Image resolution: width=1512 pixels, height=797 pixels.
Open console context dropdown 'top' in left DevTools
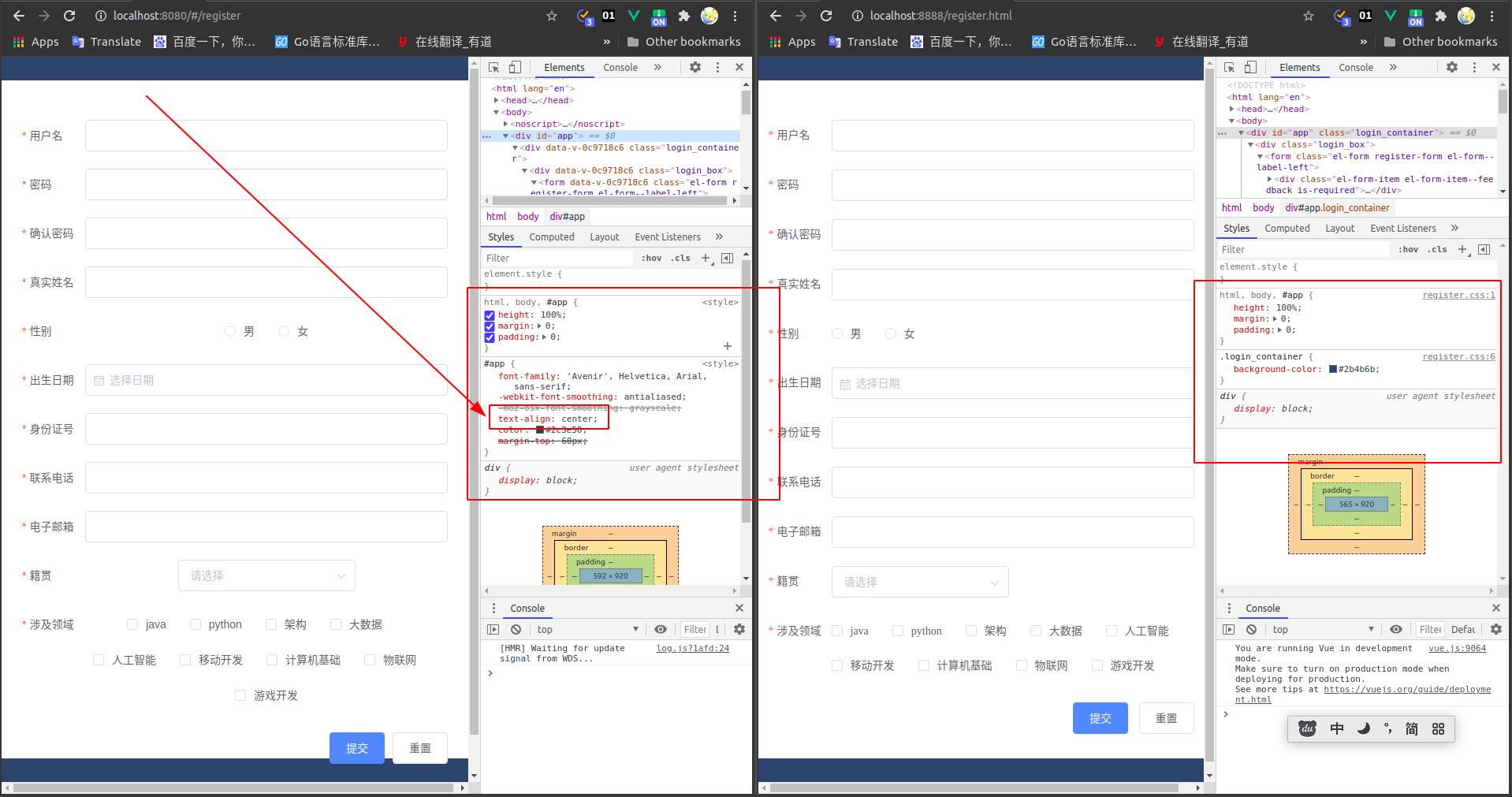[x=587, y=630]
